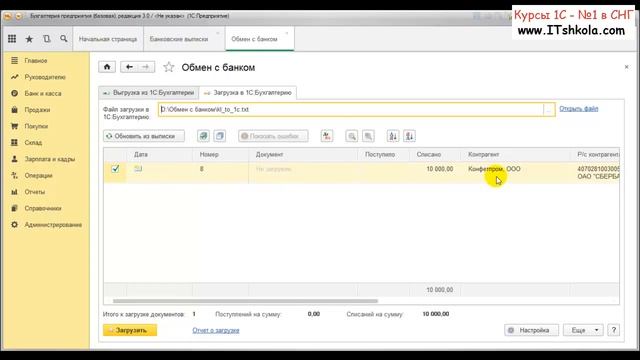Click Открыть файл link
Image resolution: width=640 pixels, height=360 pixels.
[578, 109]
